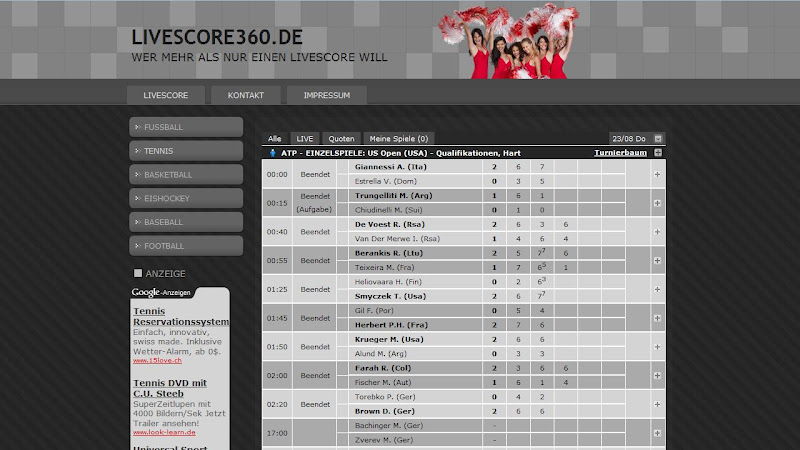
Task: Open the Tennis Reservationssystem ad link
Action: tap(181, 316)
